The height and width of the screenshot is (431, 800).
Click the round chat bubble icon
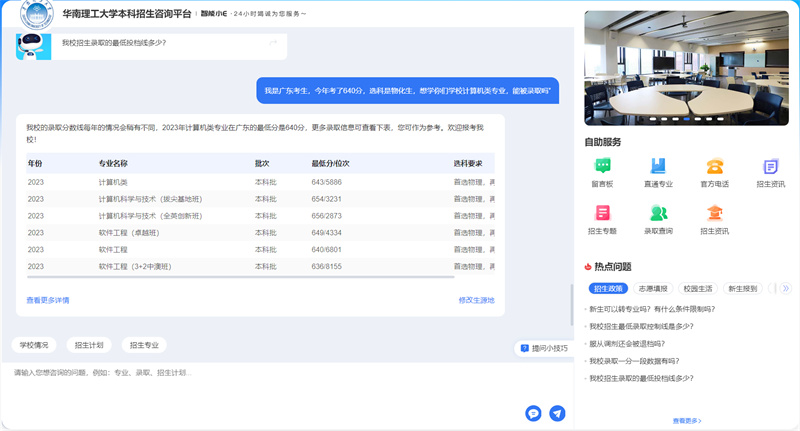click(533, 413)
